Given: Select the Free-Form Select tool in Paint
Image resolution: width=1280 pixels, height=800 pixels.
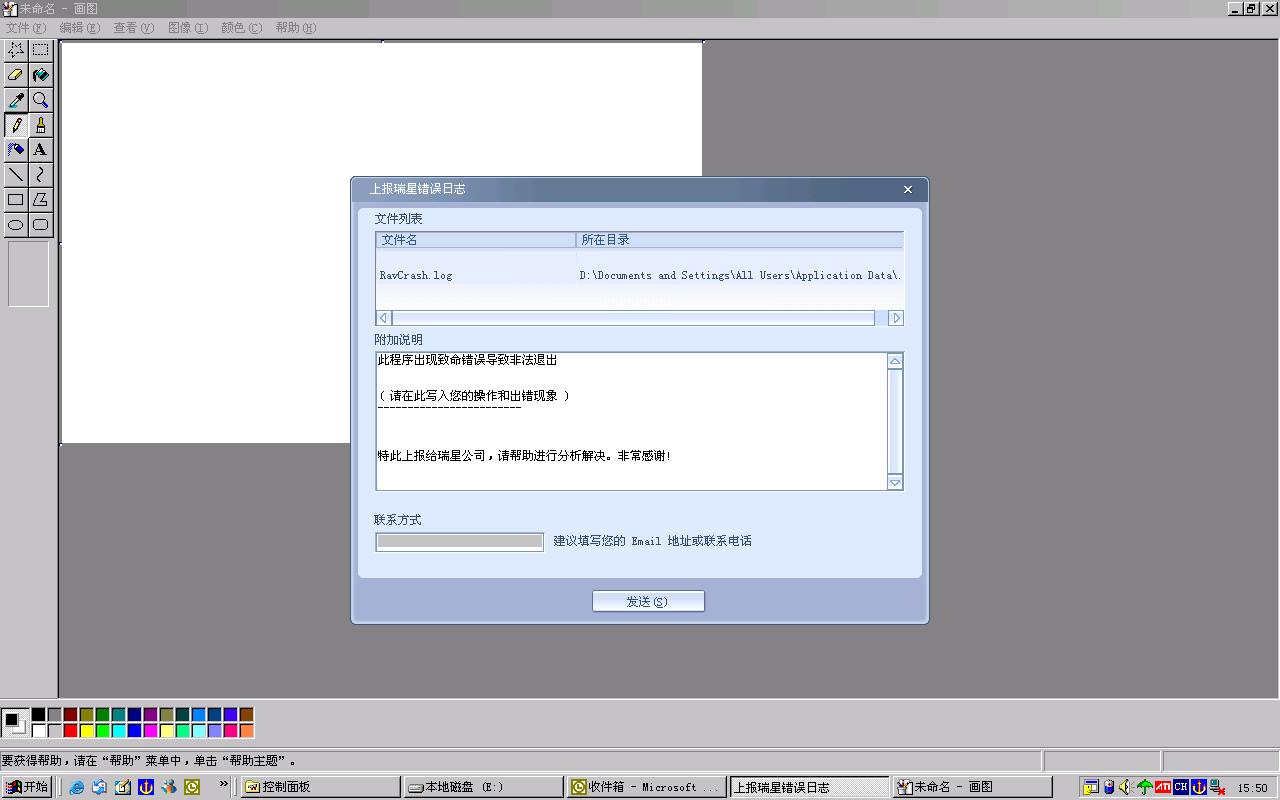Looking at the screenshot, I should (x=16, y=49).
